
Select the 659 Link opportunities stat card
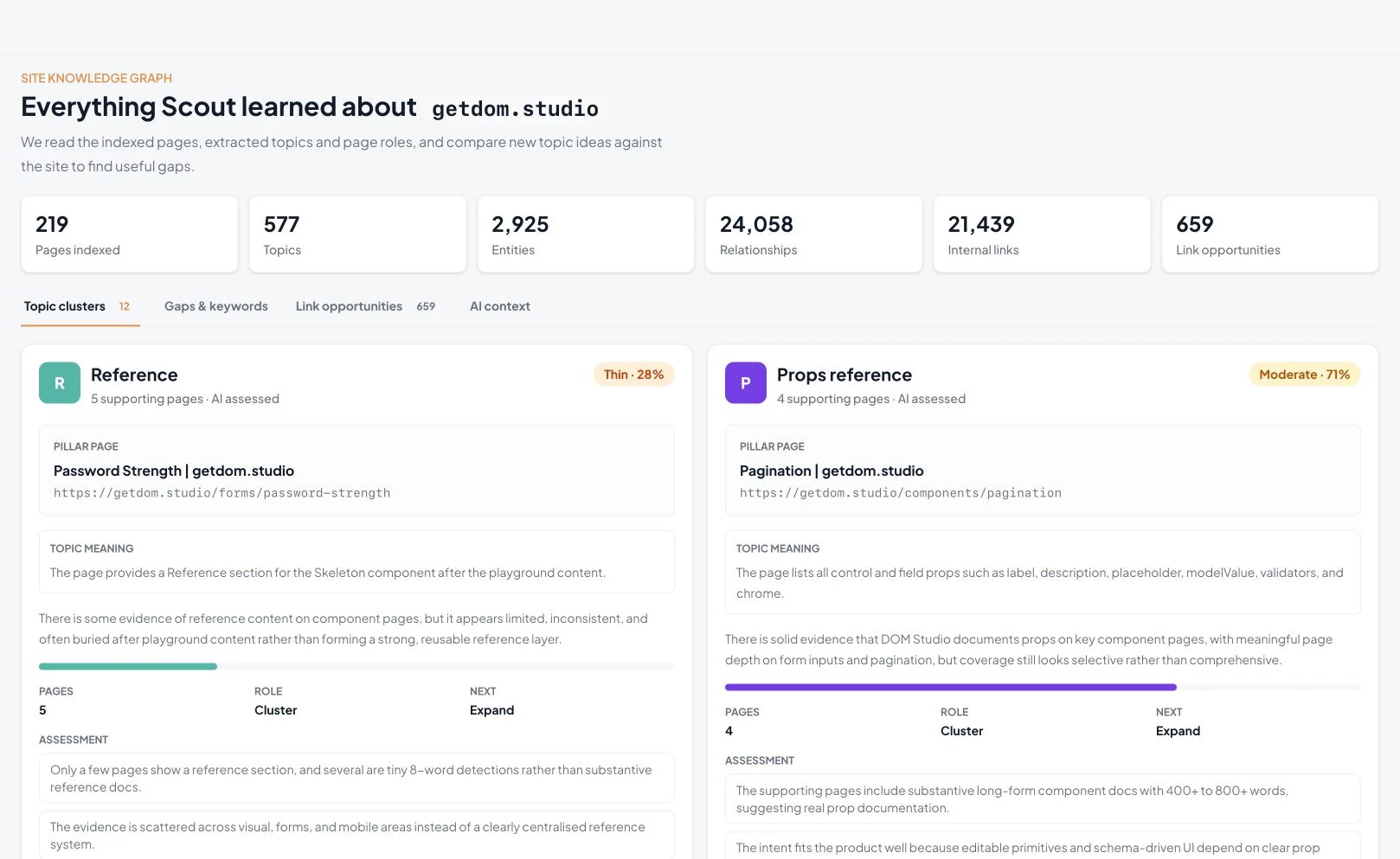click(x=1270, y=234)
